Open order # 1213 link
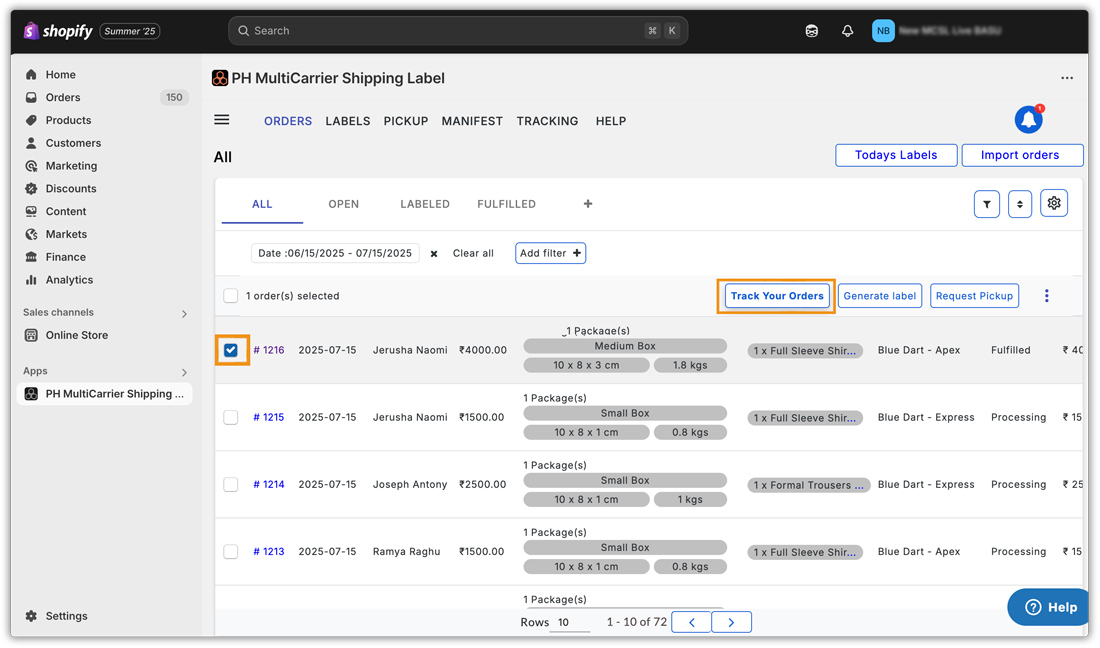The width and height of the screenshot is (1100, 648). [x=269, y=552]
